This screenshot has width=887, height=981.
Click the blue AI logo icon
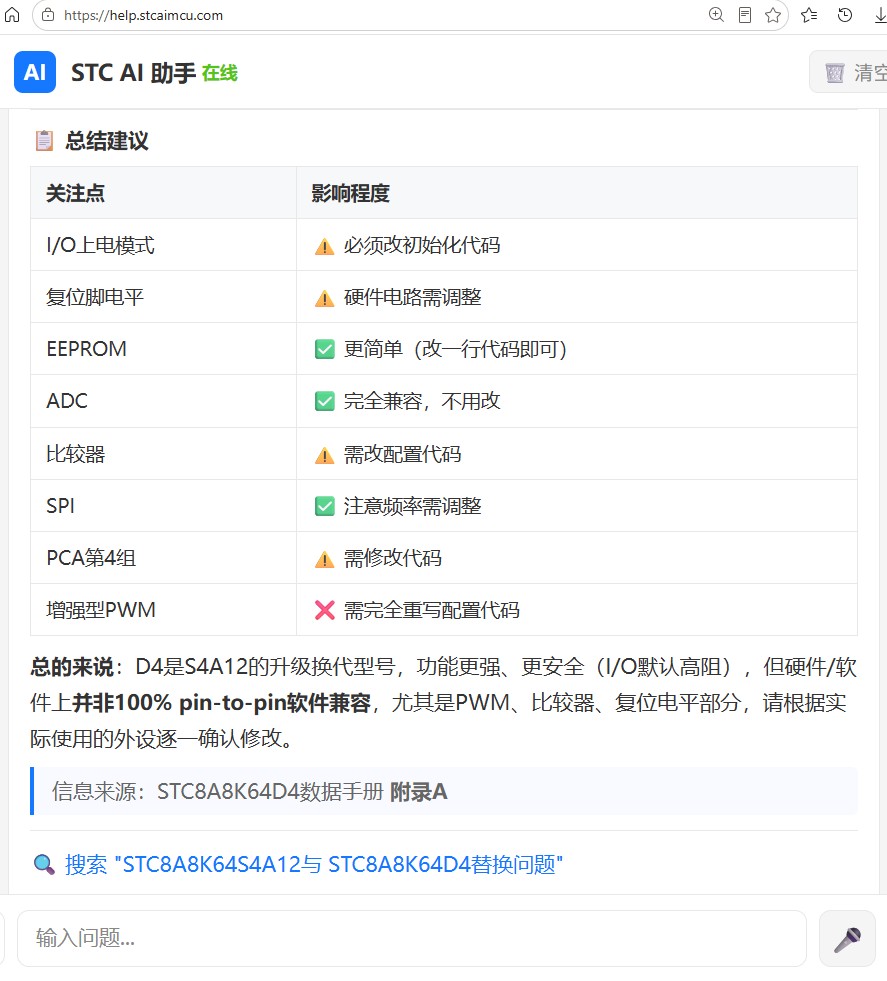coord(35,72)
